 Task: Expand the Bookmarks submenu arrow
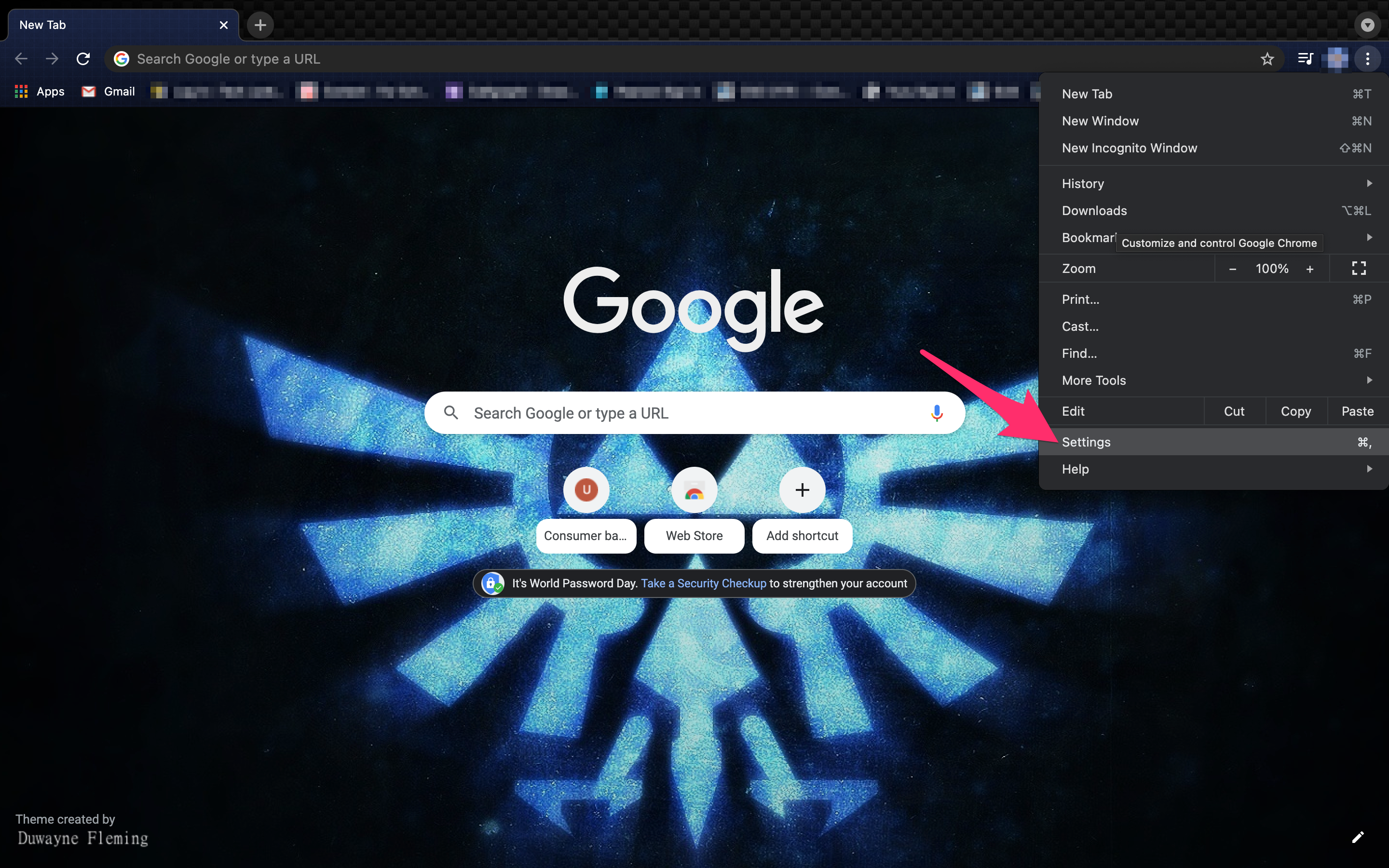(1370, 237)
